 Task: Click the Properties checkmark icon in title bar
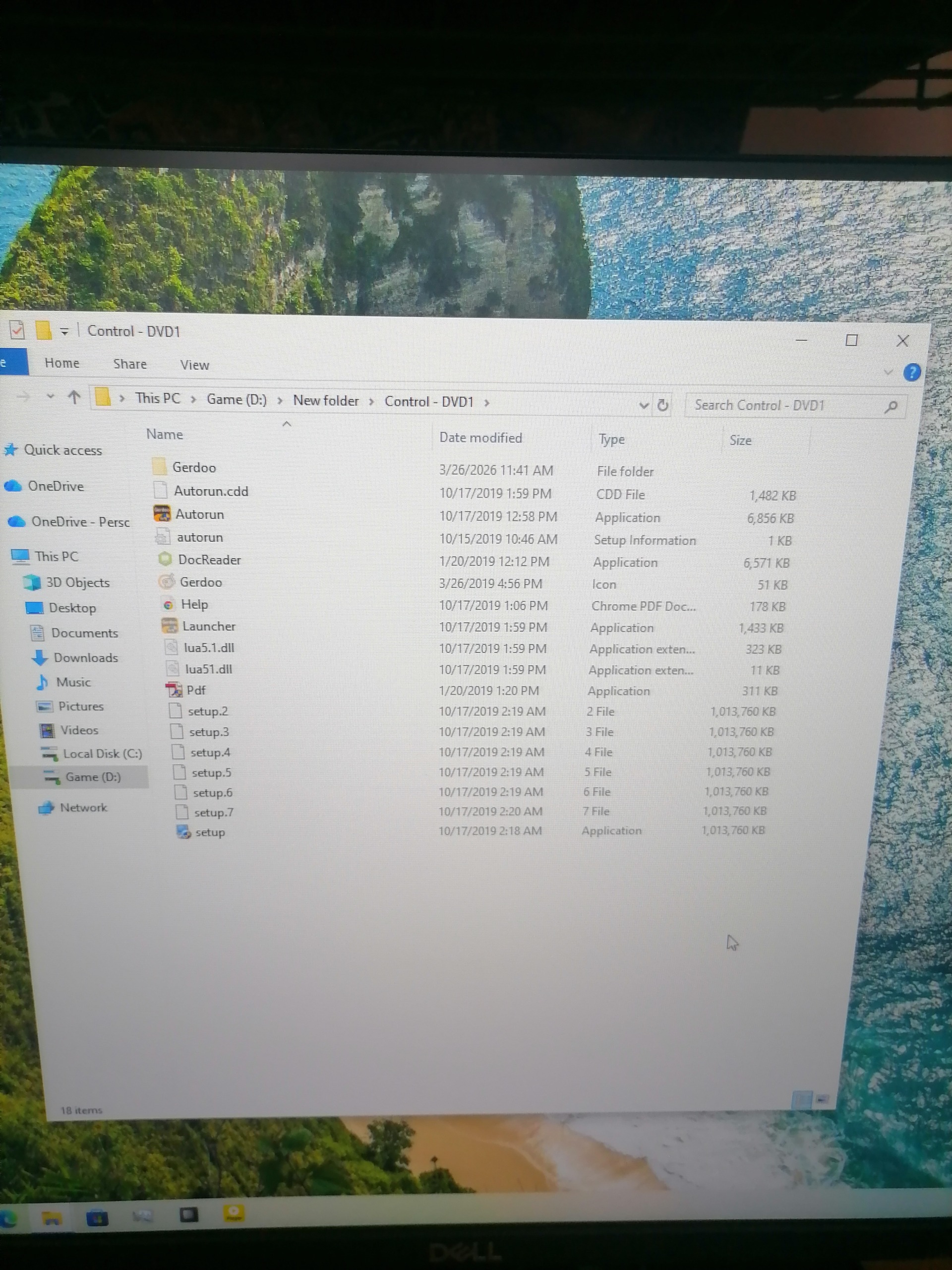[17, 329]
